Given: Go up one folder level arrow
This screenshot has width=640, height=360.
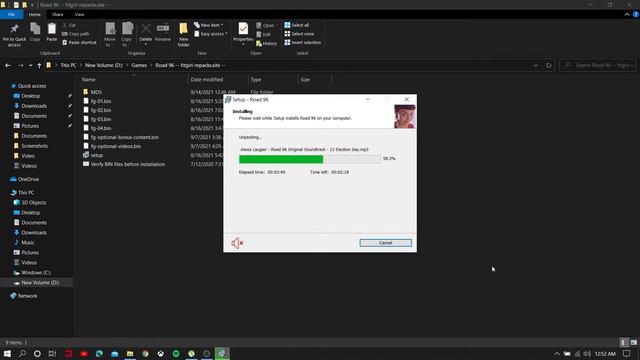Looking at the screenshot, I should point(39,65).
